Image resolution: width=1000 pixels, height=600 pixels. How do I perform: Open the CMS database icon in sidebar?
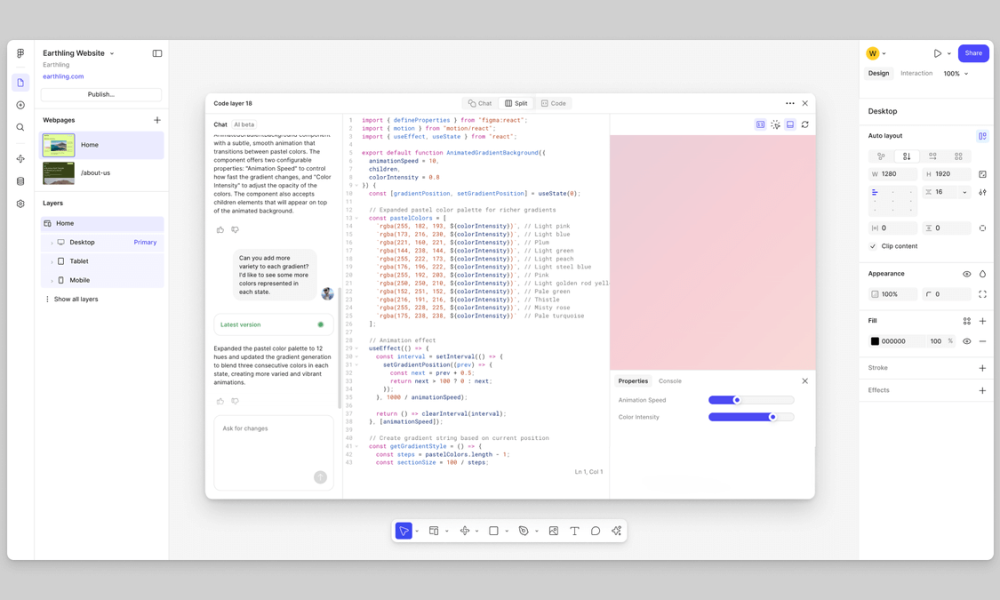[20, 181]
